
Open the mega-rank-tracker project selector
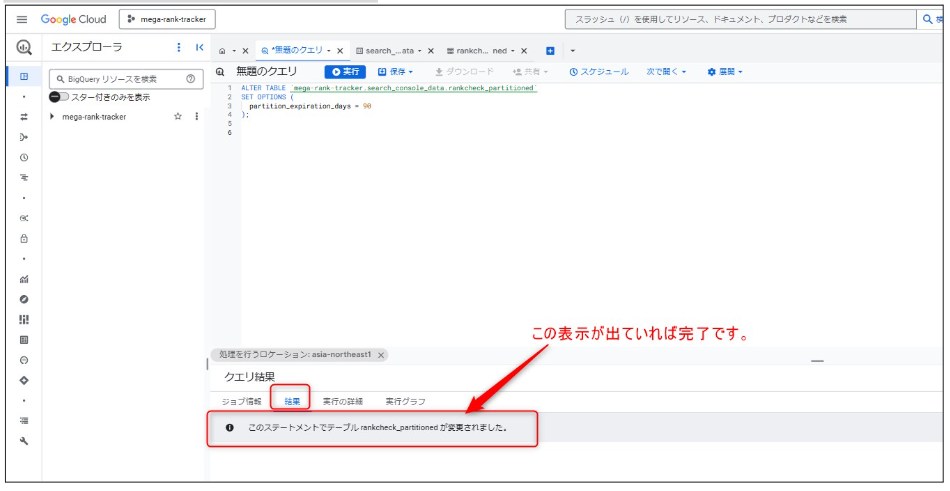pyautogui.click(x=167, y=19)
